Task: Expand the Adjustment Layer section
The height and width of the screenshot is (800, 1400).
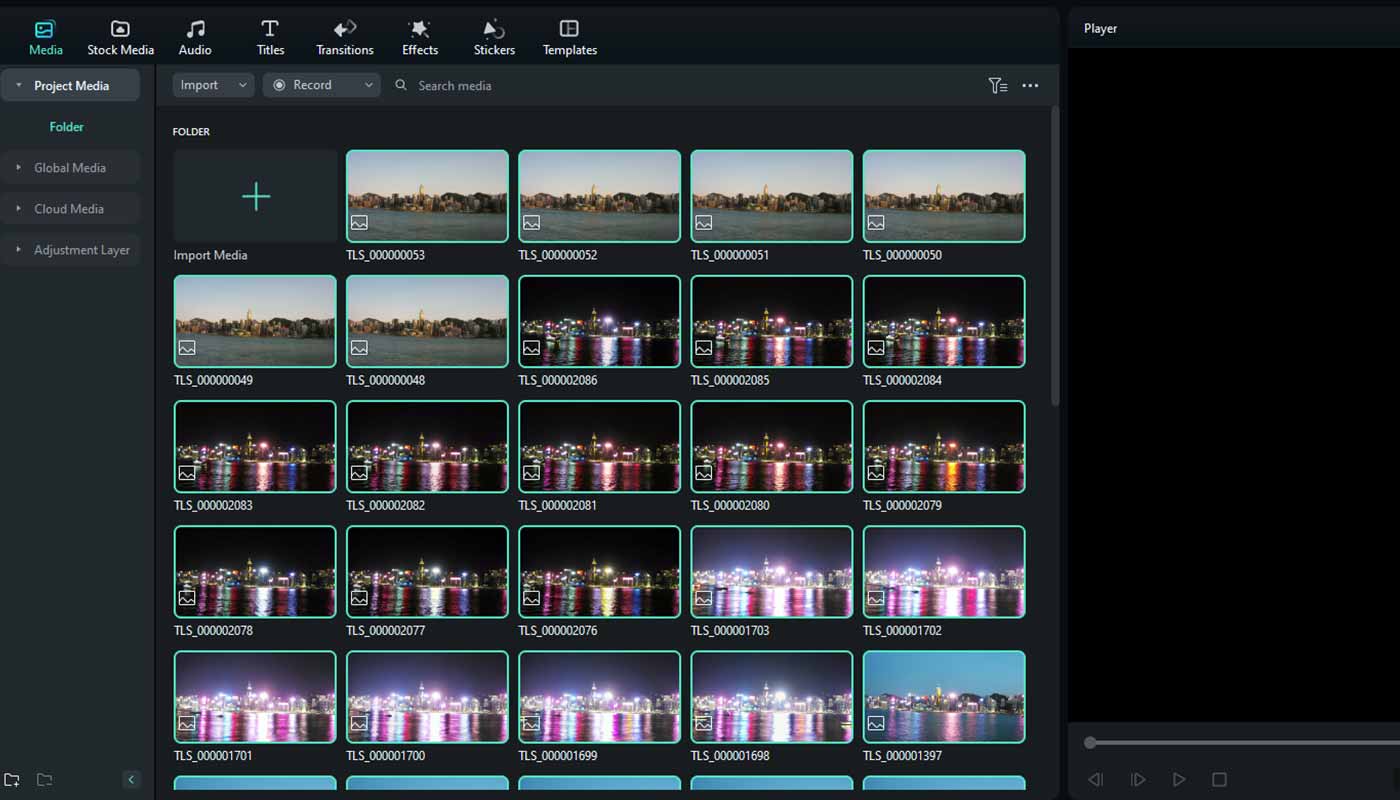Action: point(18,250)
